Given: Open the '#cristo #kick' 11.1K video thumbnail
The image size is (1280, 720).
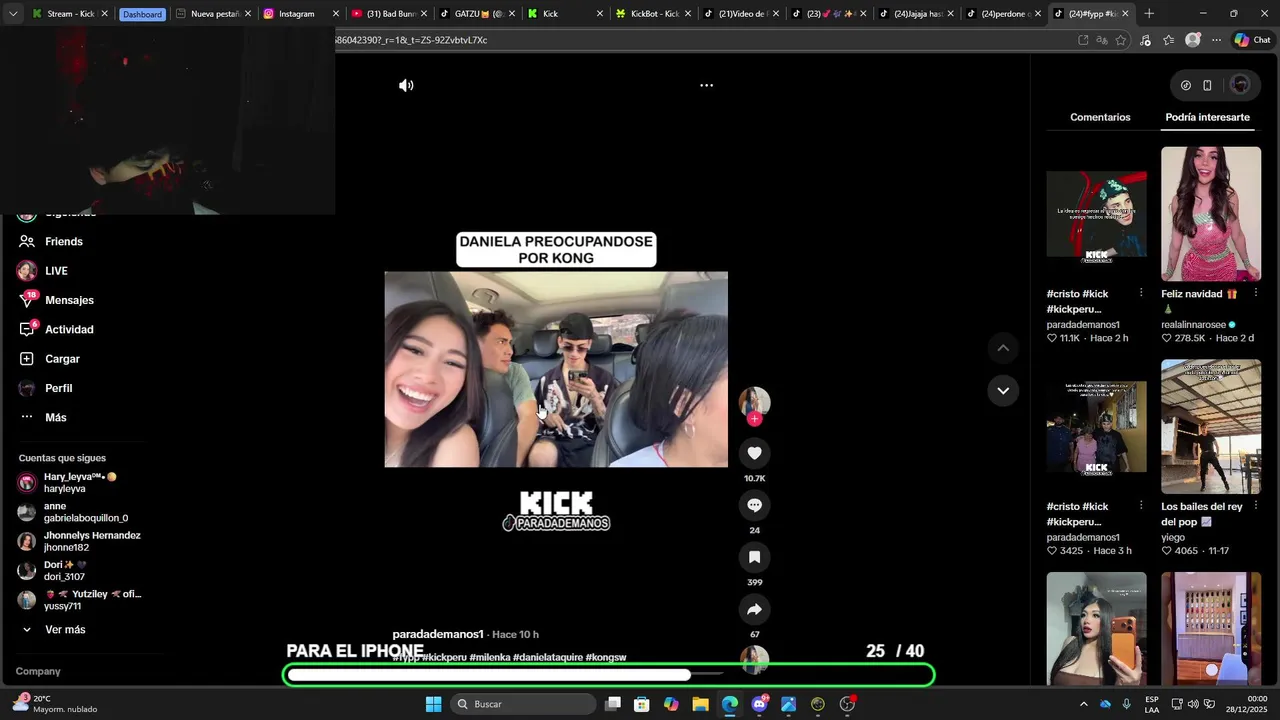Looking at the screenshot, I should pos(1097,214).
